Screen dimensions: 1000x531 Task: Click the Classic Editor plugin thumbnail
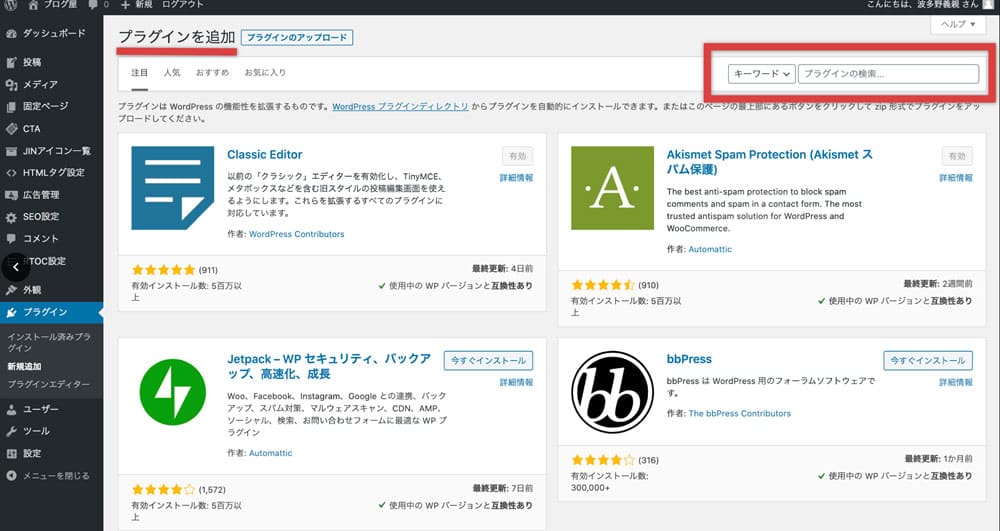click(173, 188)
